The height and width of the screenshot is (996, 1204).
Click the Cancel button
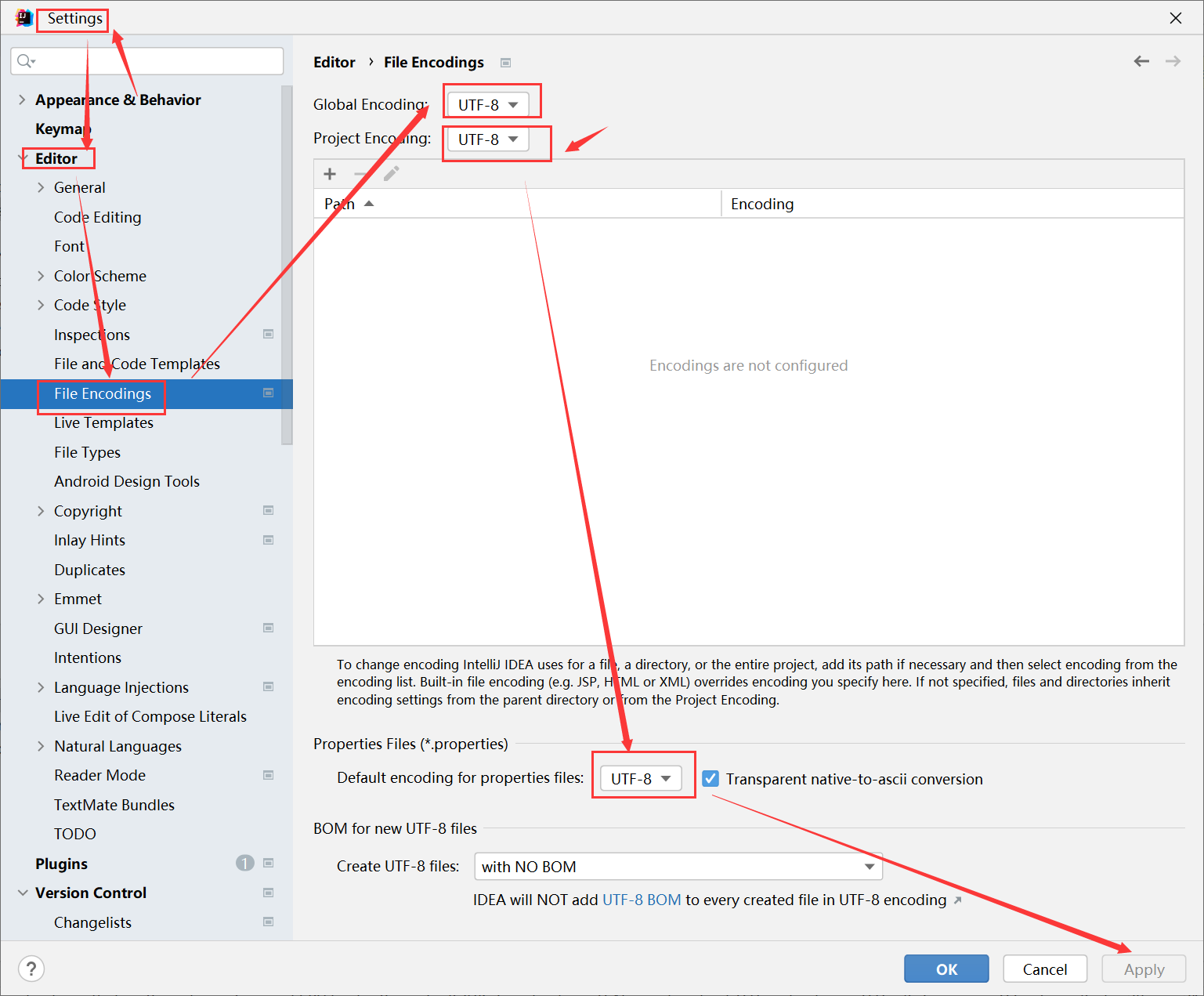1045,969
